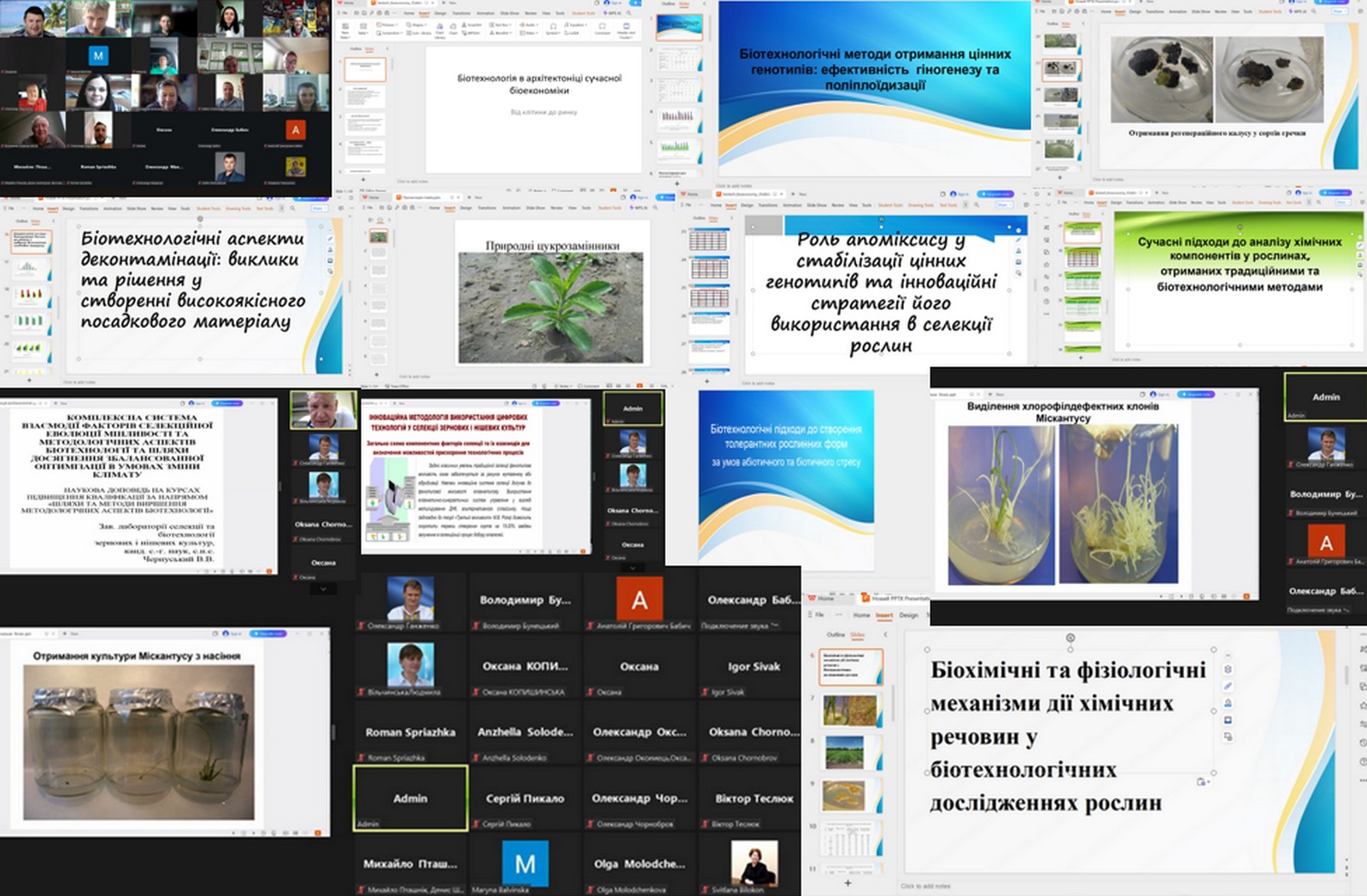Select slide 7 thumbnail in slide panel

(x=849, y=710)
